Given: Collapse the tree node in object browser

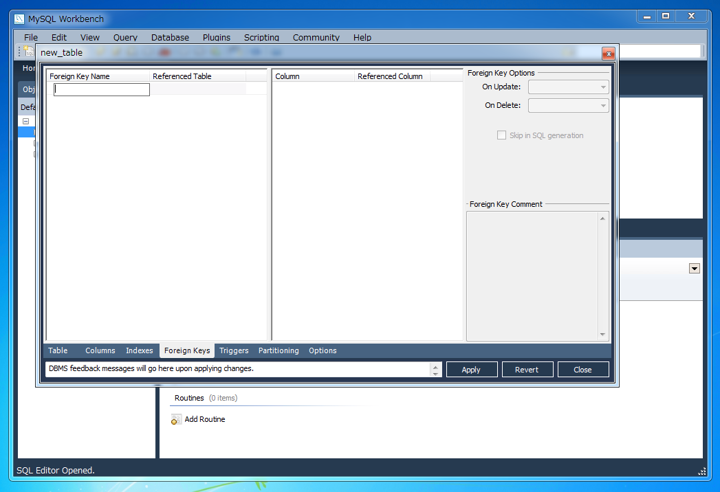Looking at the screenshot, I should coord(26,121).
